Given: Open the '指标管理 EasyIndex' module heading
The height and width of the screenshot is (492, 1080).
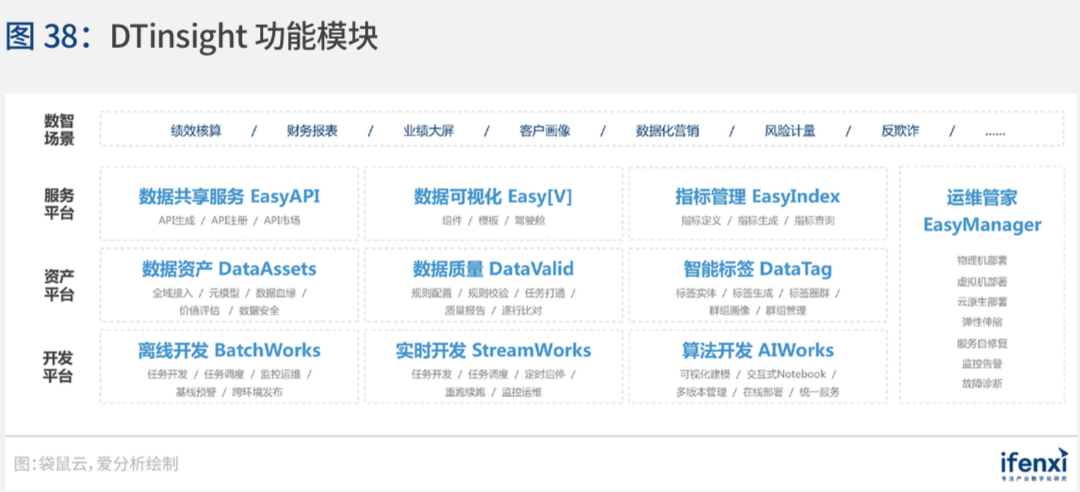Looking at the screenshot, I should 758,196.
